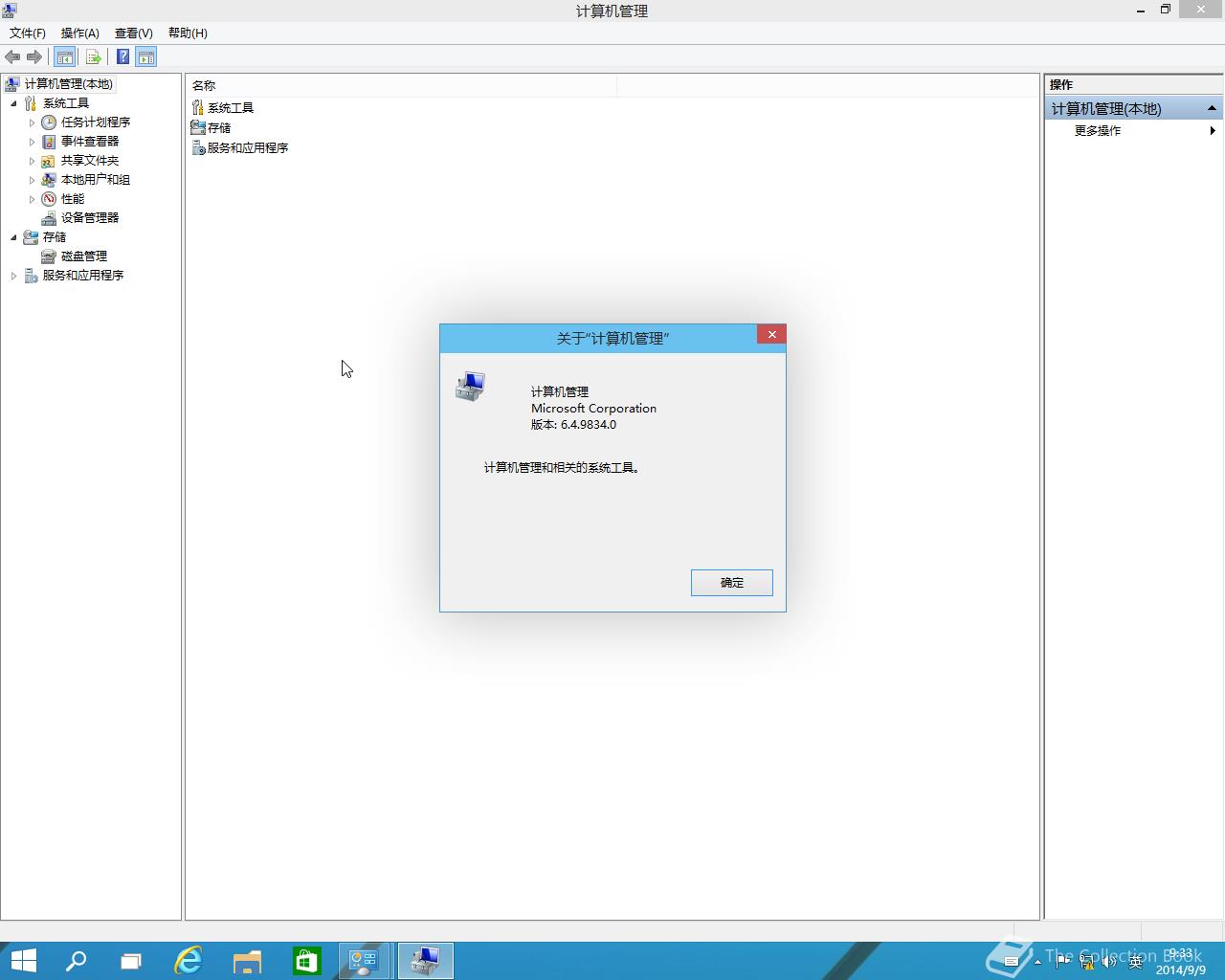The width and height of the screenshot is (1225, 980).
Task: Click the 存储 storage icon in center list
Action: click(198, 127)
